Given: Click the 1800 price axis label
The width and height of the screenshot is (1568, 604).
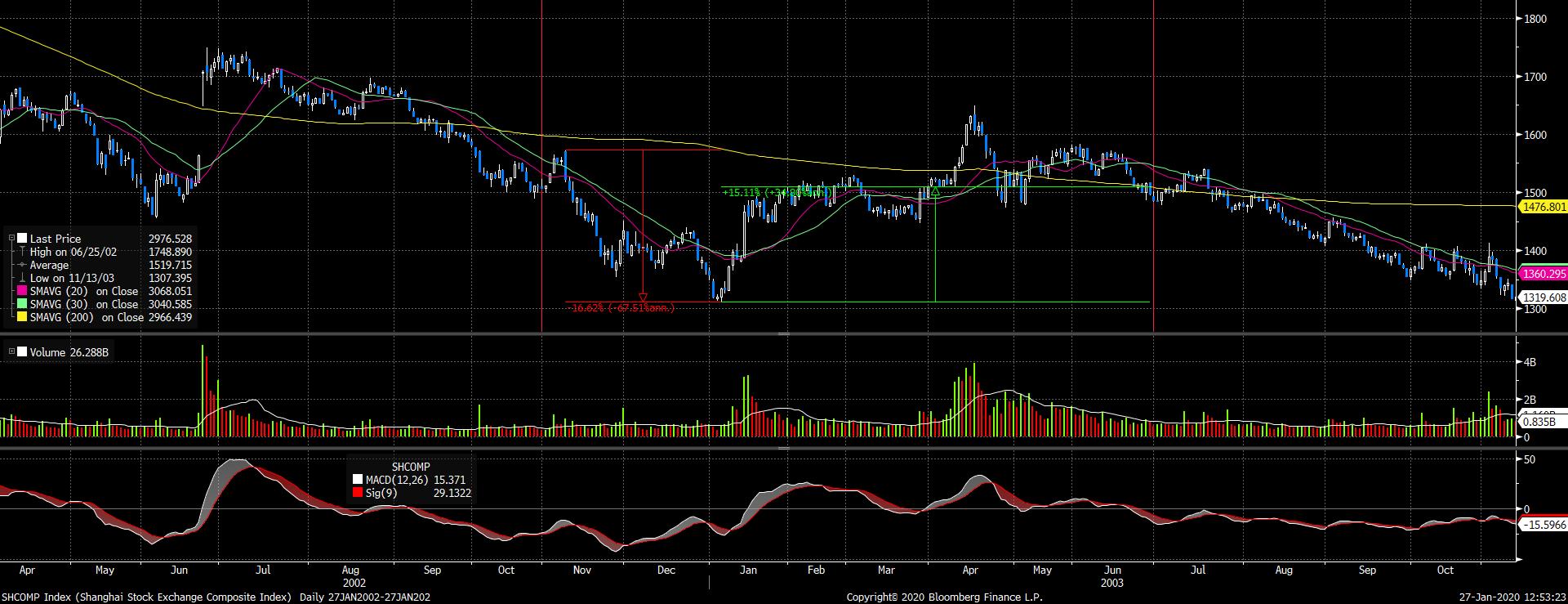Looking at the screenshot, I should [x=1535, y=19].
